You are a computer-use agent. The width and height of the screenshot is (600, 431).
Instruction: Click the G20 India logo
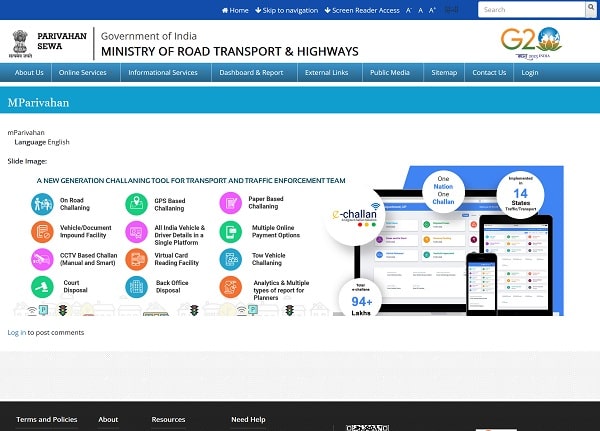(x=531, y=43)
